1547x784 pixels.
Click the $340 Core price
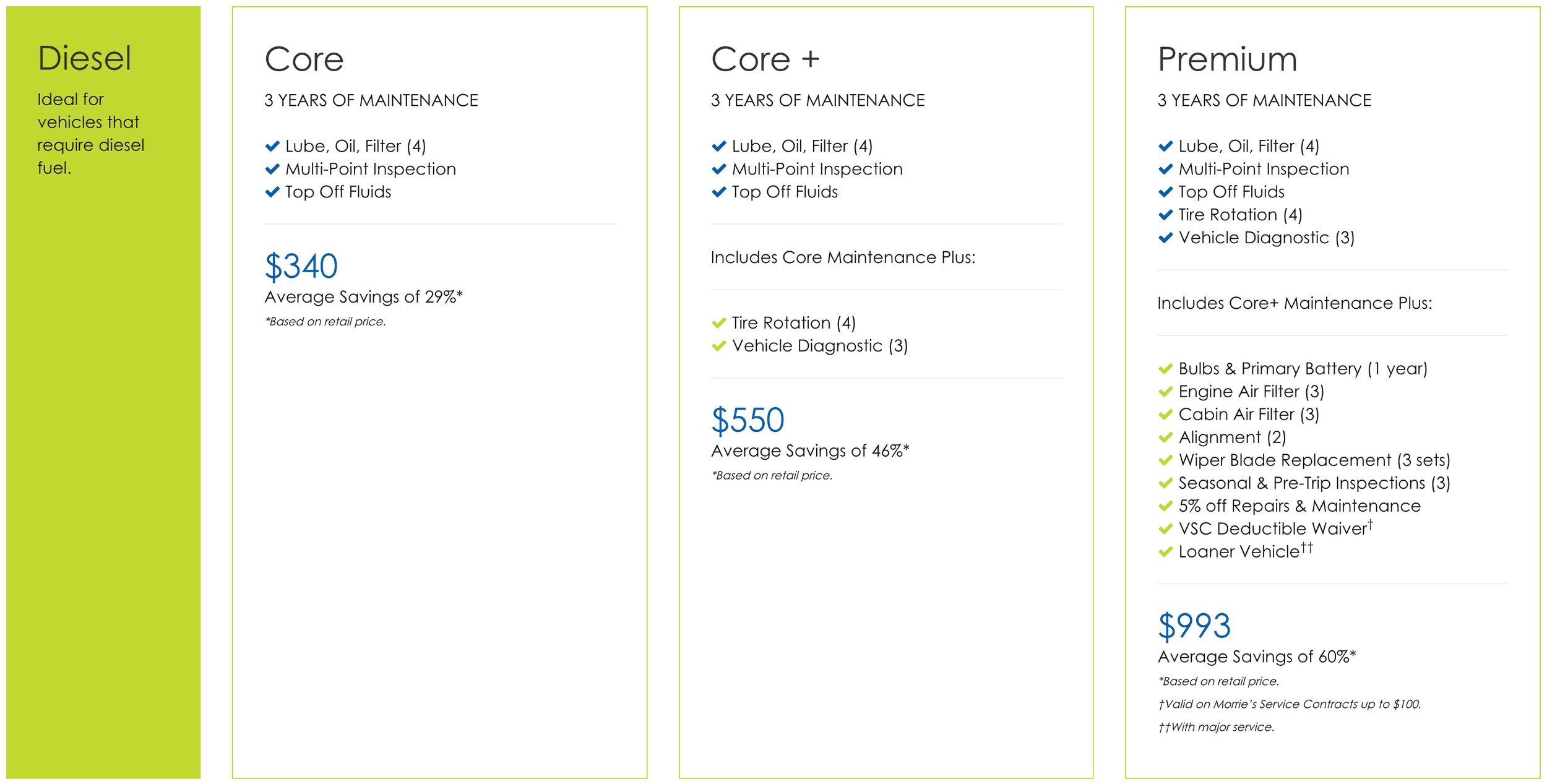tap(301, 267)
